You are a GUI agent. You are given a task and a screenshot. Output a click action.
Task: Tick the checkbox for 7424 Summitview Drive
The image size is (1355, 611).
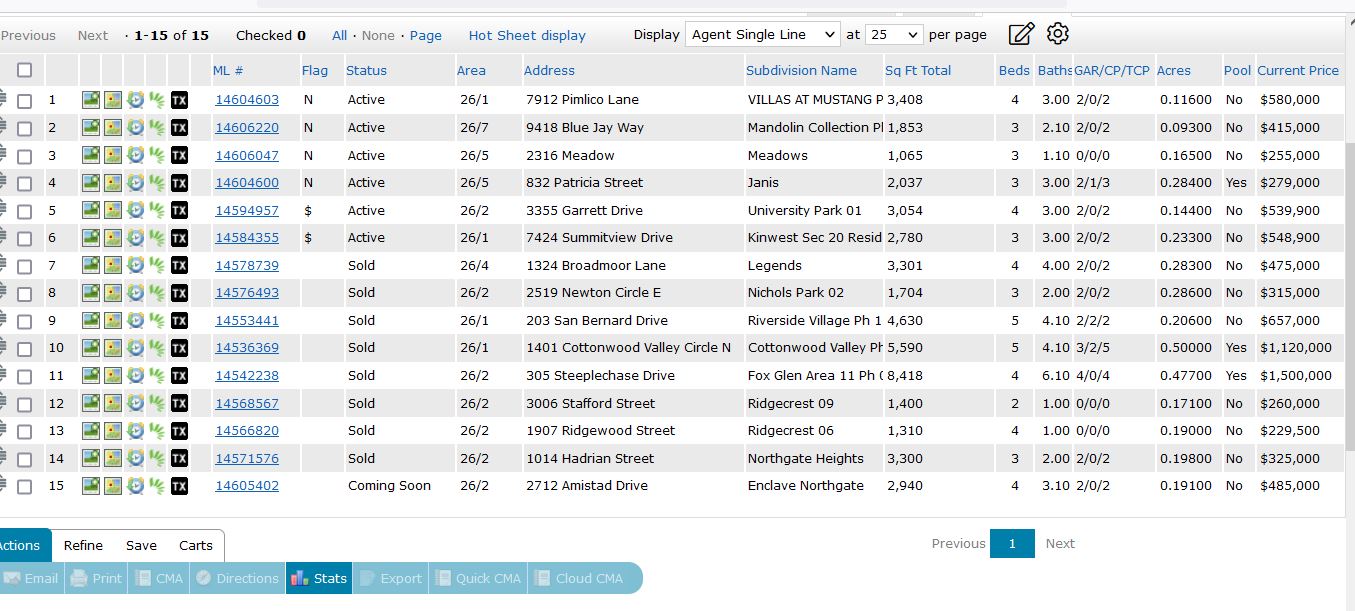[25, 239]
